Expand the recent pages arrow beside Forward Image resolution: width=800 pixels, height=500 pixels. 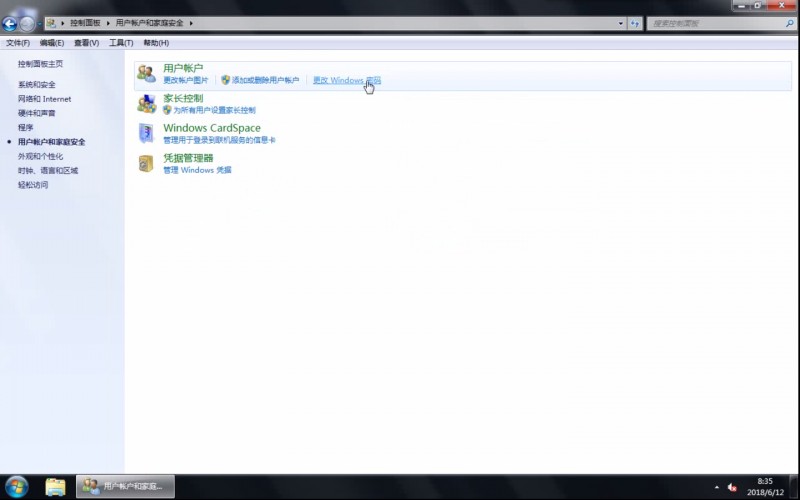click(x=39, y=23)
